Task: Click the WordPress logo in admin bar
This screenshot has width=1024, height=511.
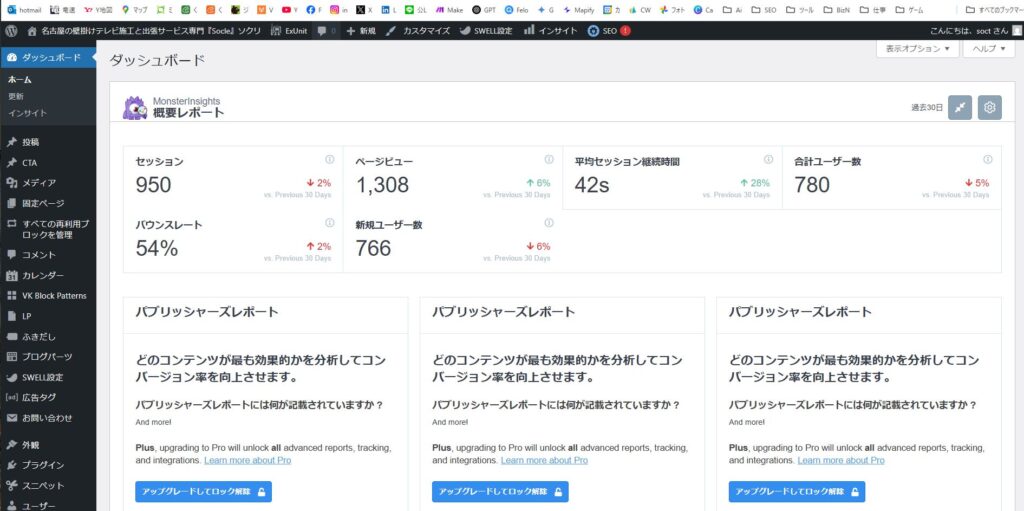Action: pyautogui.click(x=11, y=31)
